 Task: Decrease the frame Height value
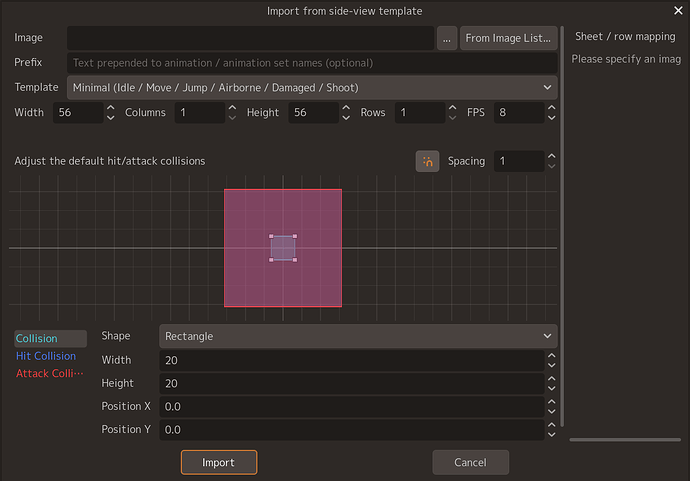point(346,117)
